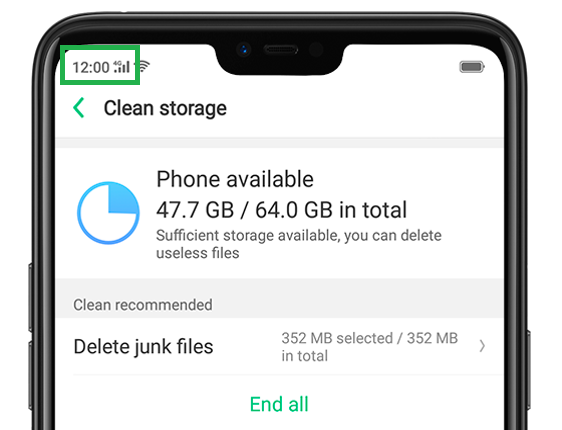The width and height of the screenshot is (562, 430).
Task: Click the blue storage pie chart icon
Action: [109, 213]
